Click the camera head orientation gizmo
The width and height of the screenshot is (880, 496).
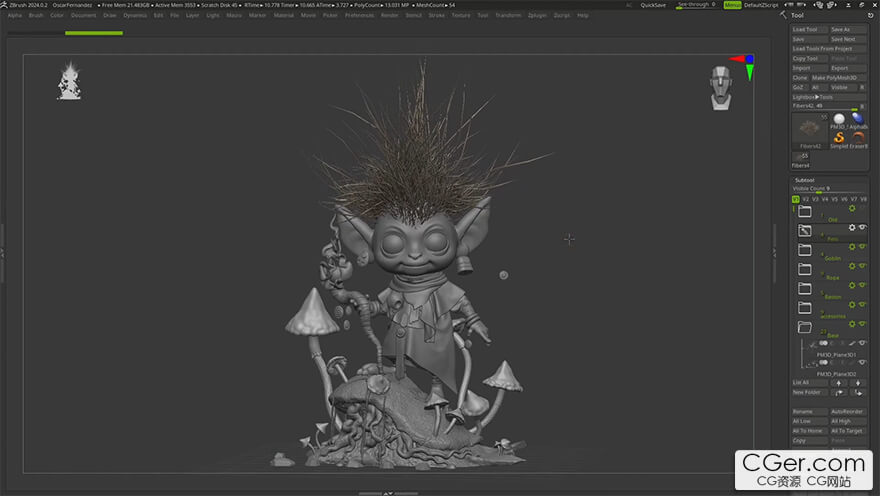tap(721, 88)
